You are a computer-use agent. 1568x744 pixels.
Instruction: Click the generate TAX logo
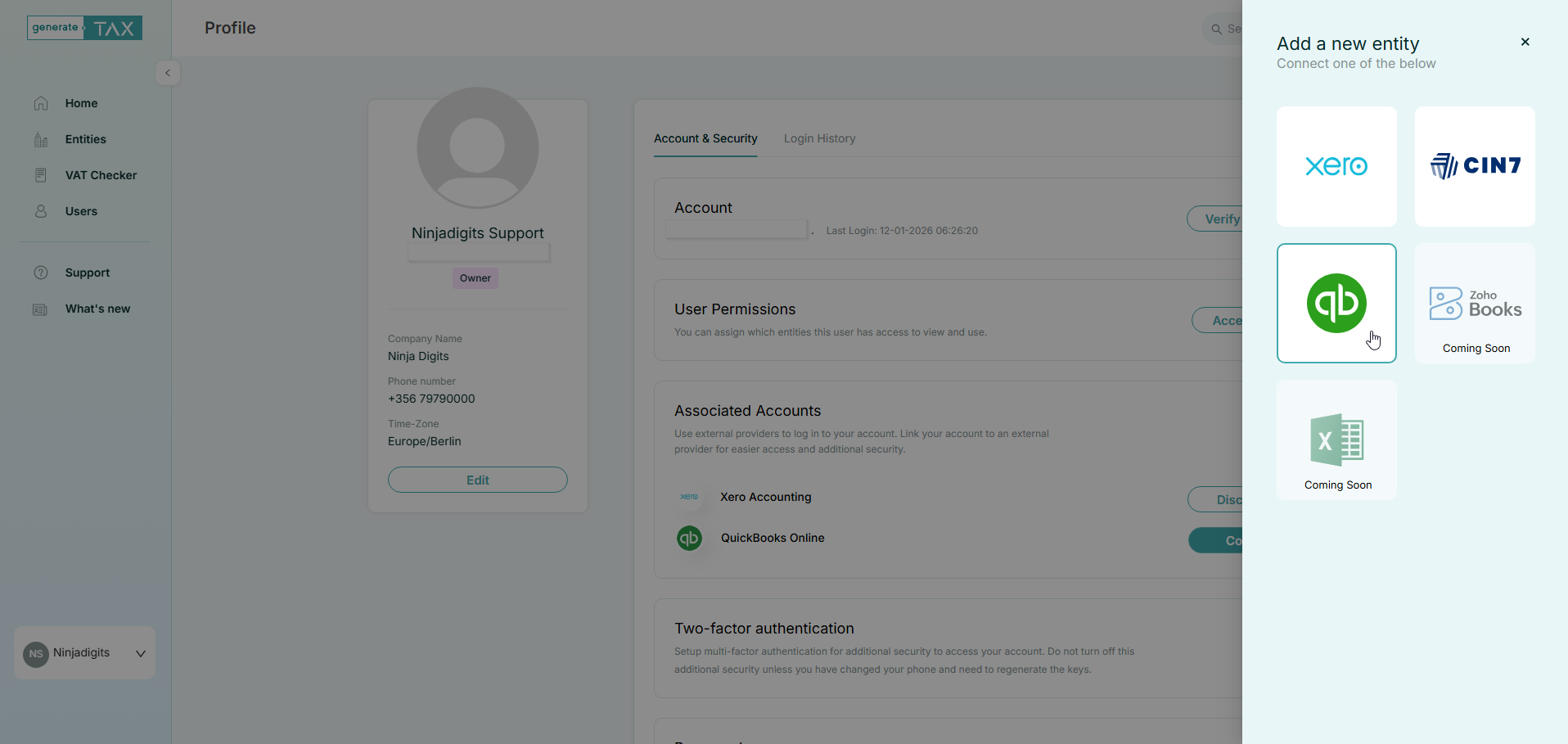pos(84,28)
